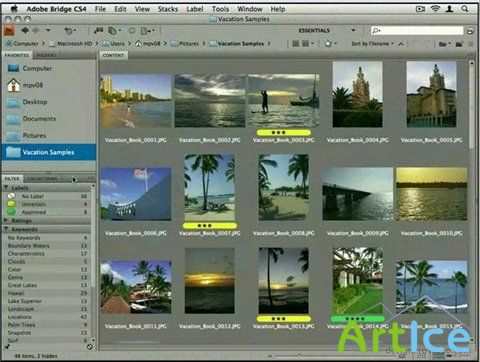Filter by Palm Trees keyword
The height and width of the screenshot is (362, 480).
[47, 325]
